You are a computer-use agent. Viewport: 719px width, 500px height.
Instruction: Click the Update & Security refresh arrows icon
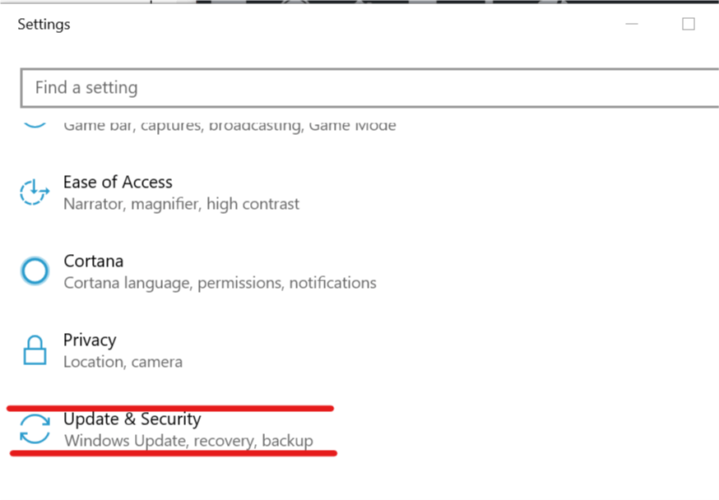[x=35, y=429]
